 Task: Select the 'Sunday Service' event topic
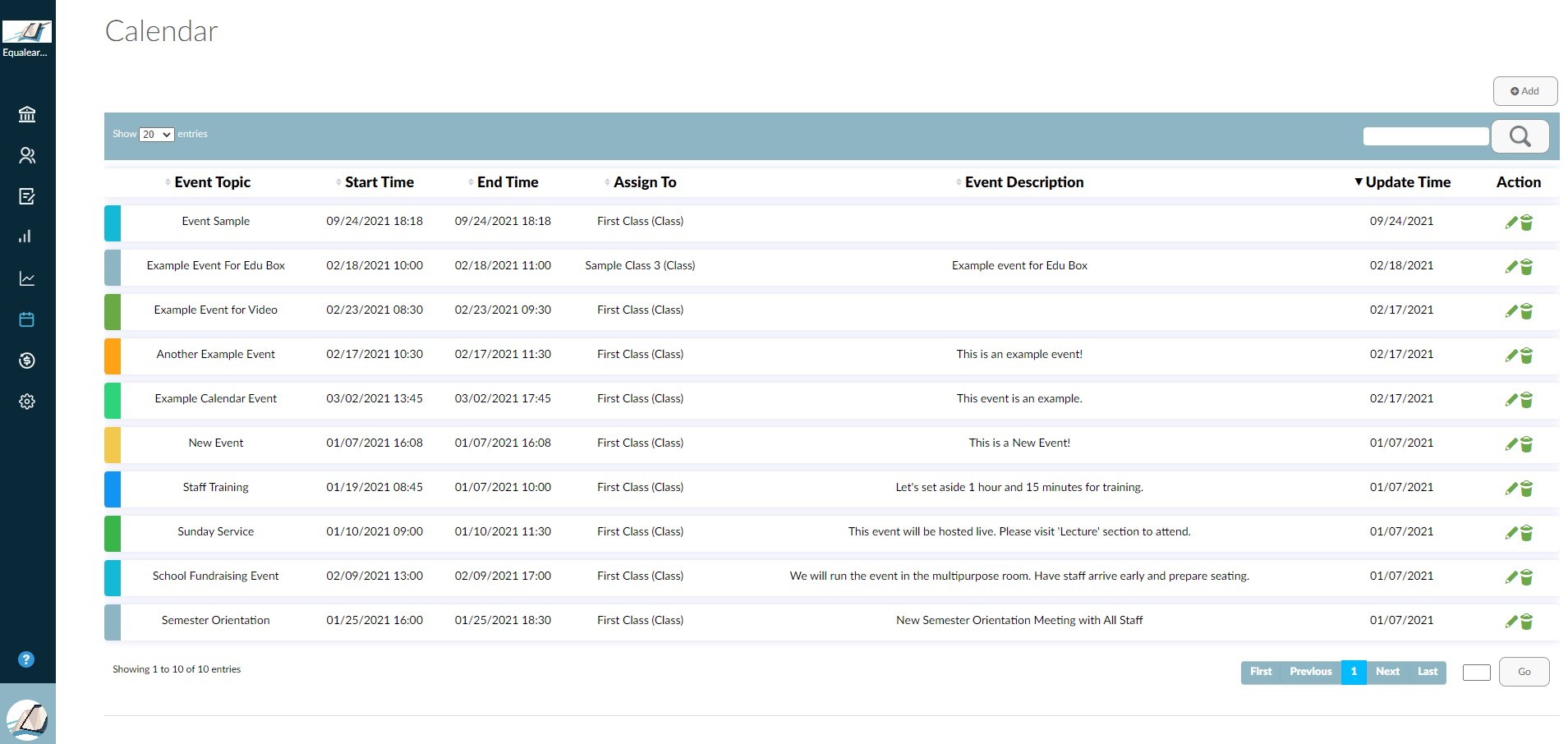[216, 531]
